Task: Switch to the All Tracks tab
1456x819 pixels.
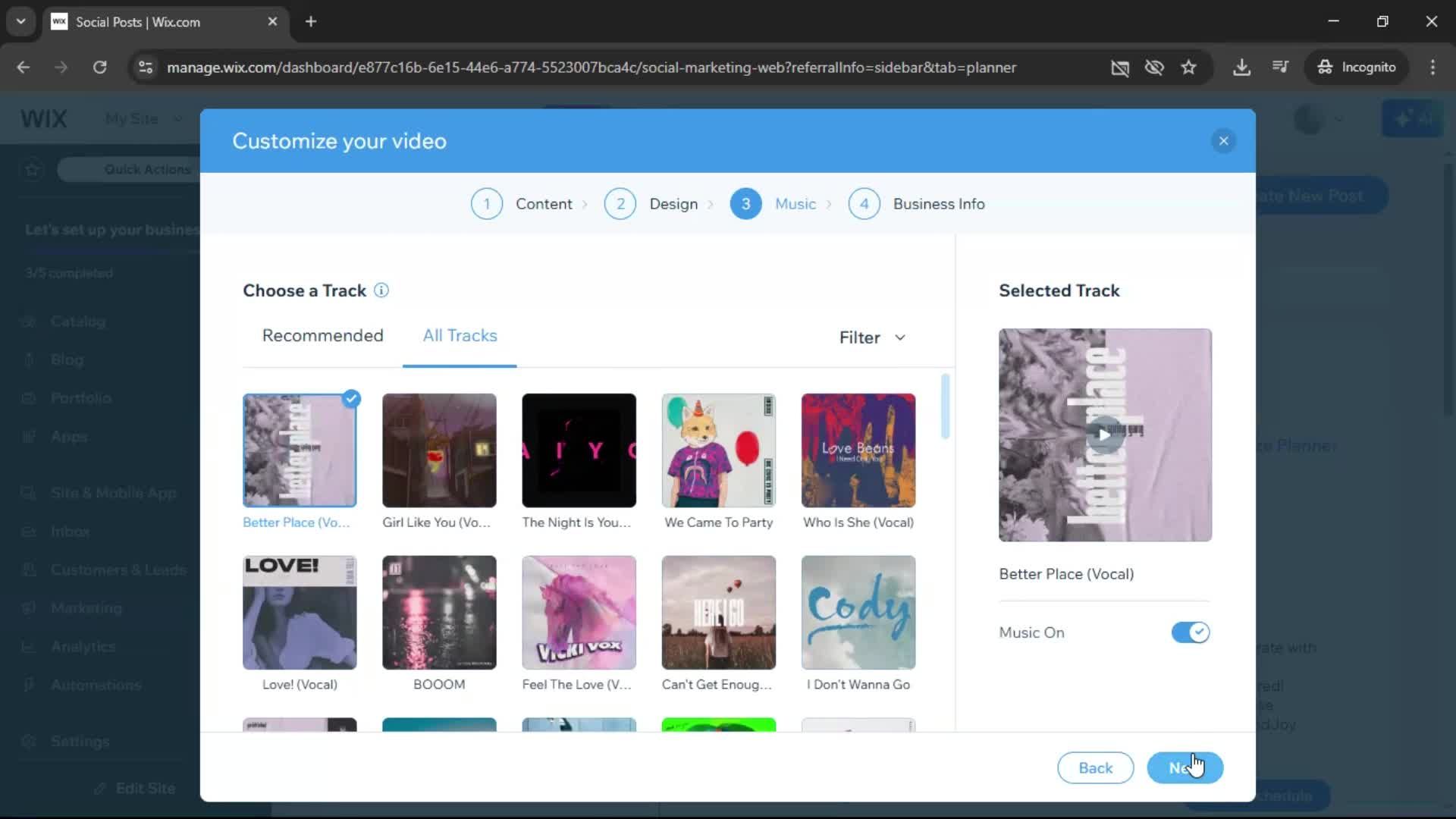Action: coord(460,335)
